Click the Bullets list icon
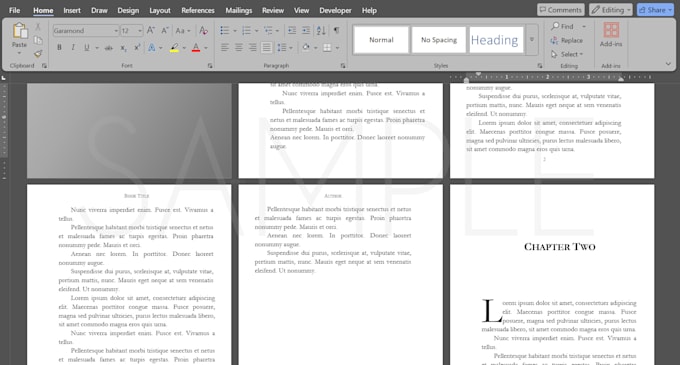Screen dimensions: 680x365 point(225,30)
